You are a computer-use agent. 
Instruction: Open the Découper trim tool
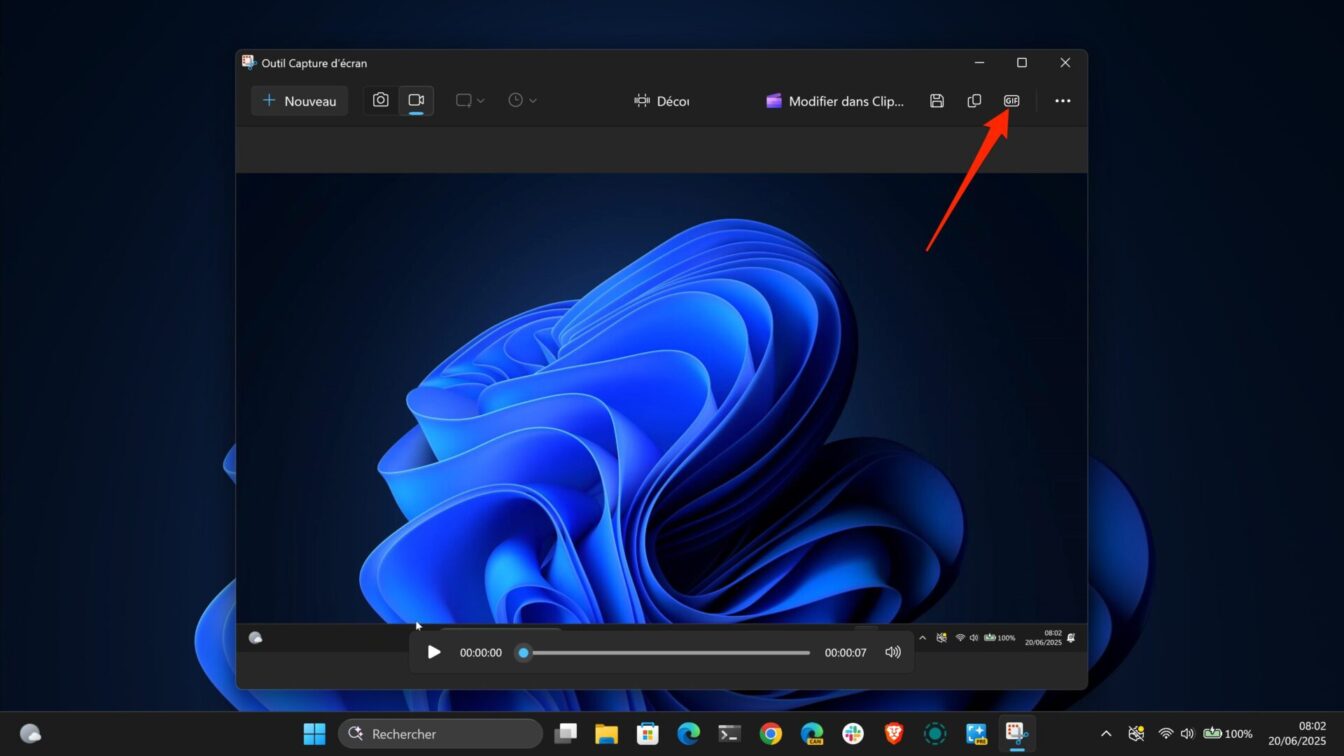click(660, 100)
